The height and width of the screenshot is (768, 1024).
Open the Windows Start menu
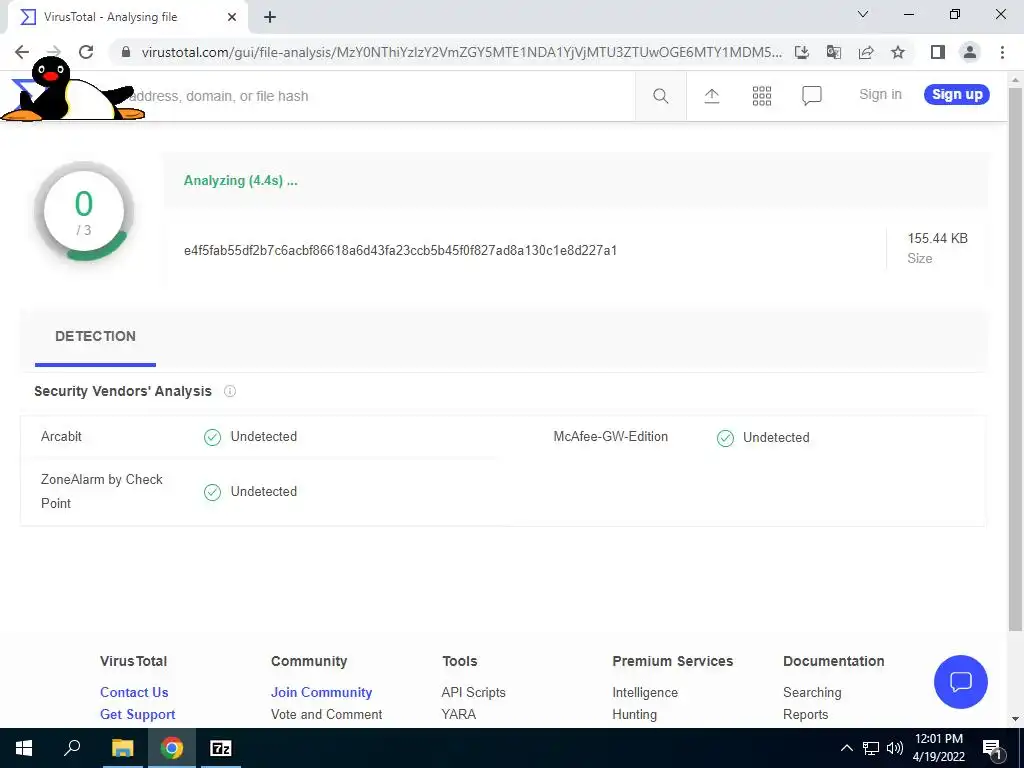[24, 748]
